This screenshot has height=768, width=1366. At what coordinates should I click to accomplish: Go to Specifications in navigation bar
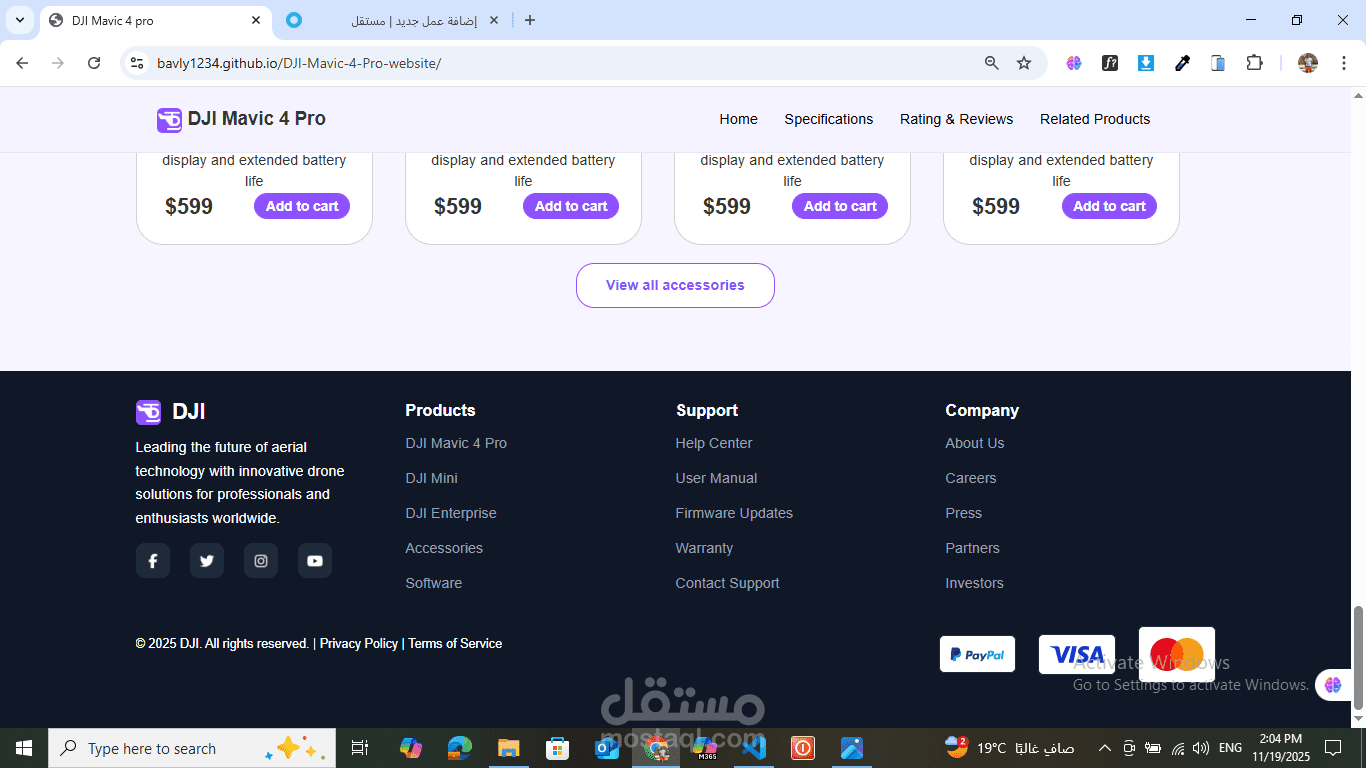click(828, 119)
